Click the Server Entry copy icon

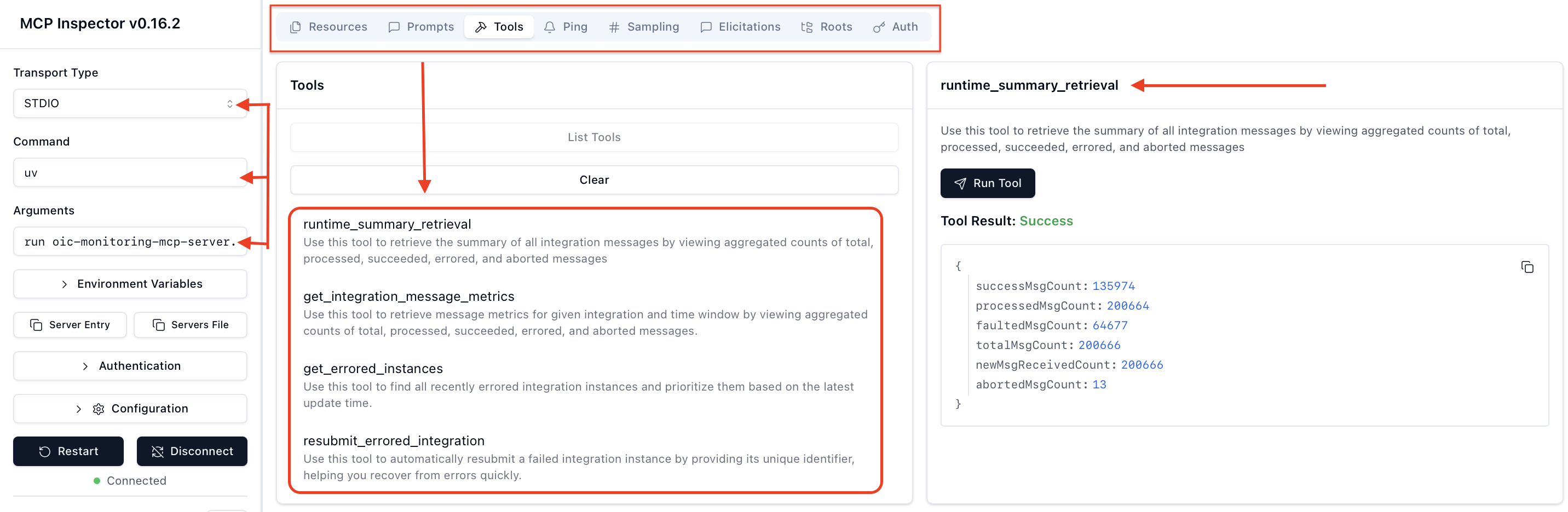tap(37, 325)
